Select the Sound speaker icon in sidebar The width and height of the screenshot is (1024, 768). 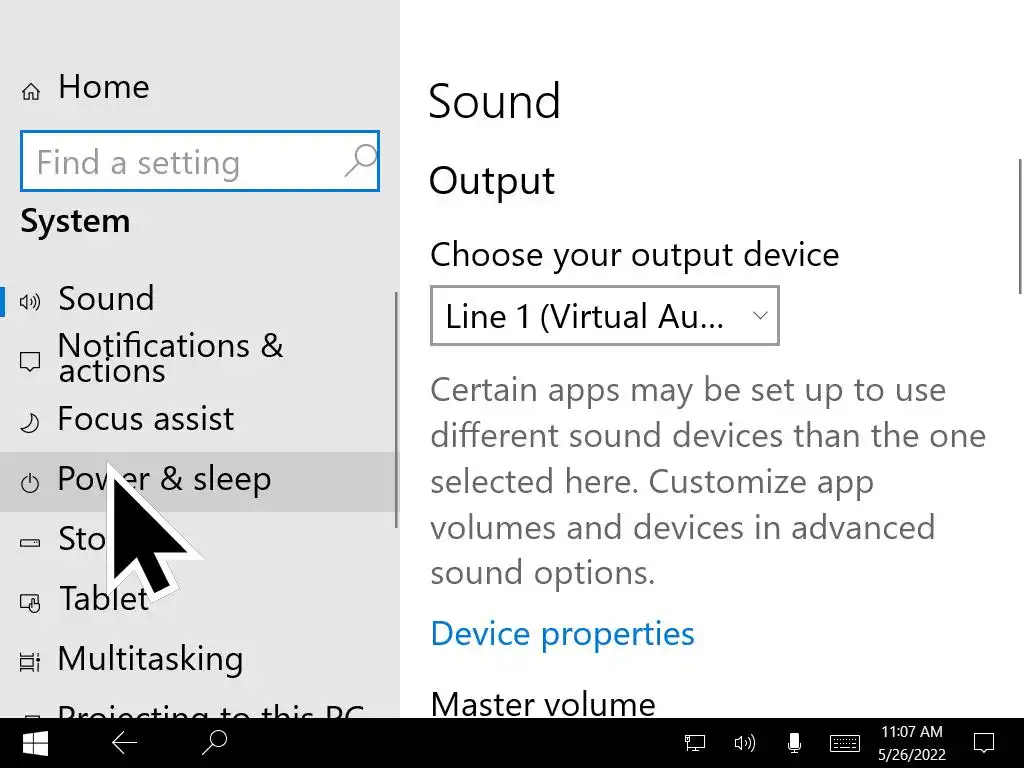(30, 302)
